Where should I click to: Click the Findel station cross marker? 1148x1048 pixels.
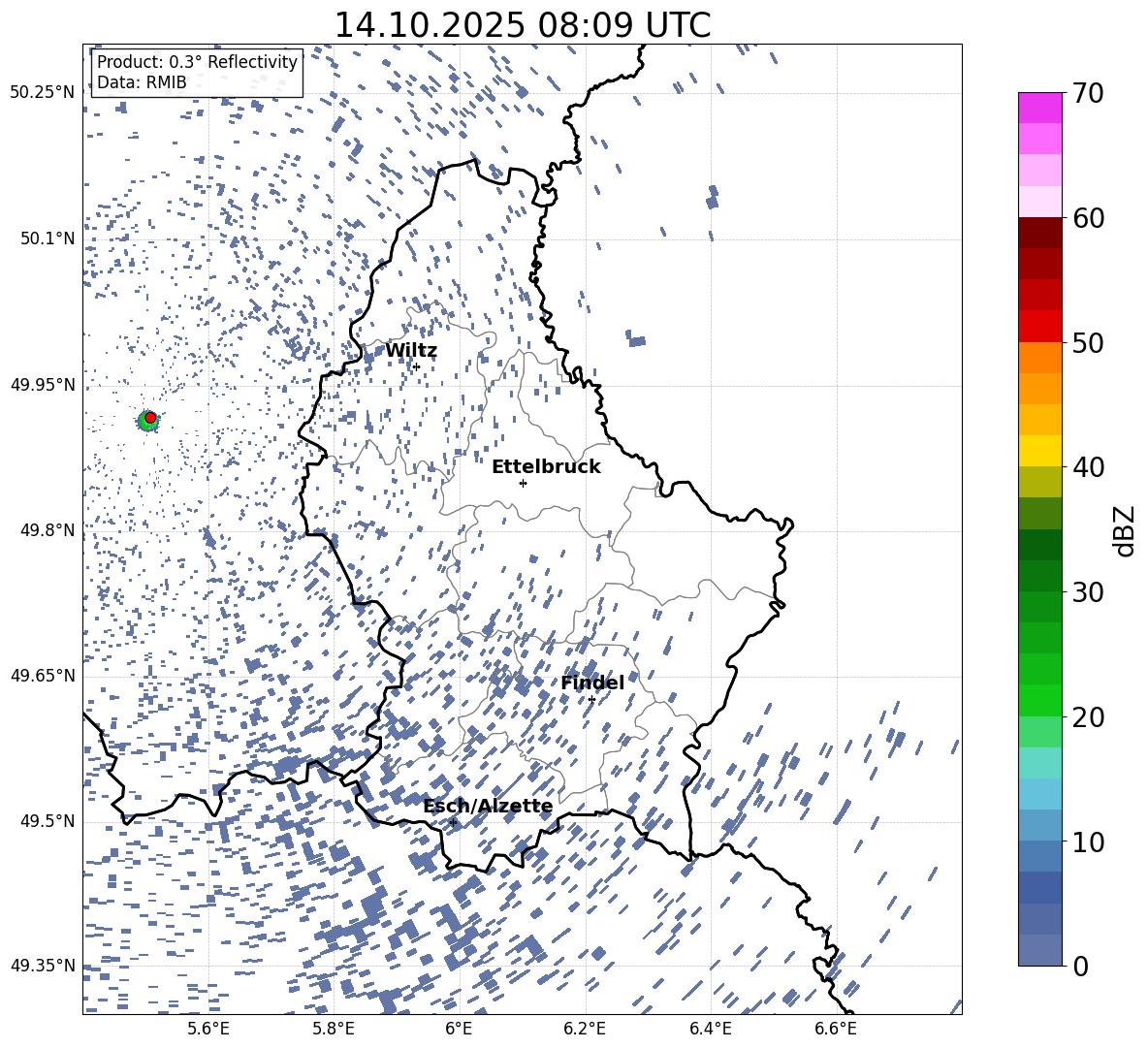click(591, 699)
